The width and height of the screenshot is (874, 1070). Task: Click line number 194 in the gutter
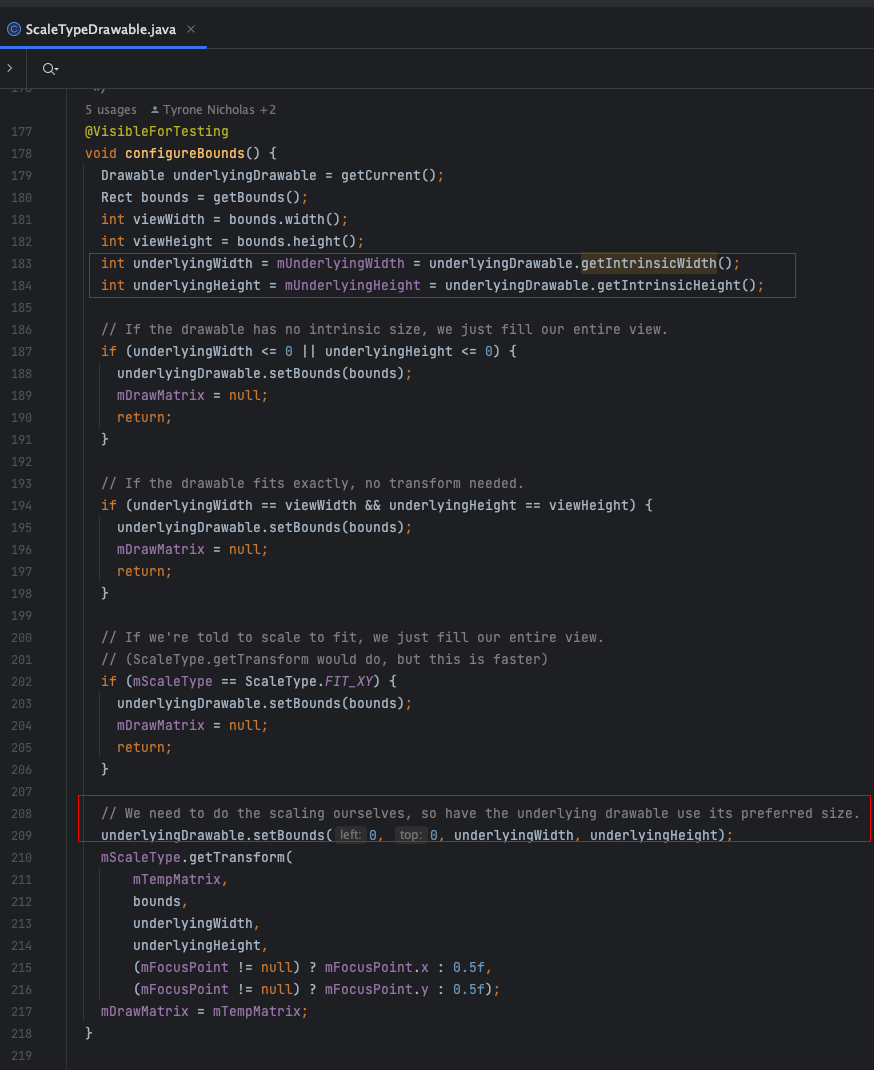[x=21, y=506]
